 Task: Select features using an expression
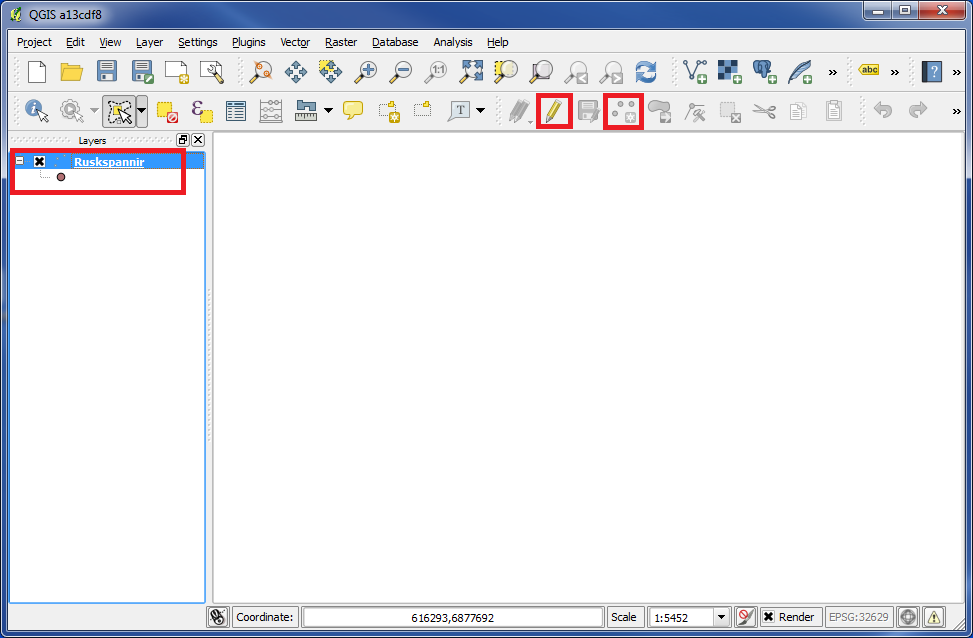pyautogui.click(x=202, y=111)
